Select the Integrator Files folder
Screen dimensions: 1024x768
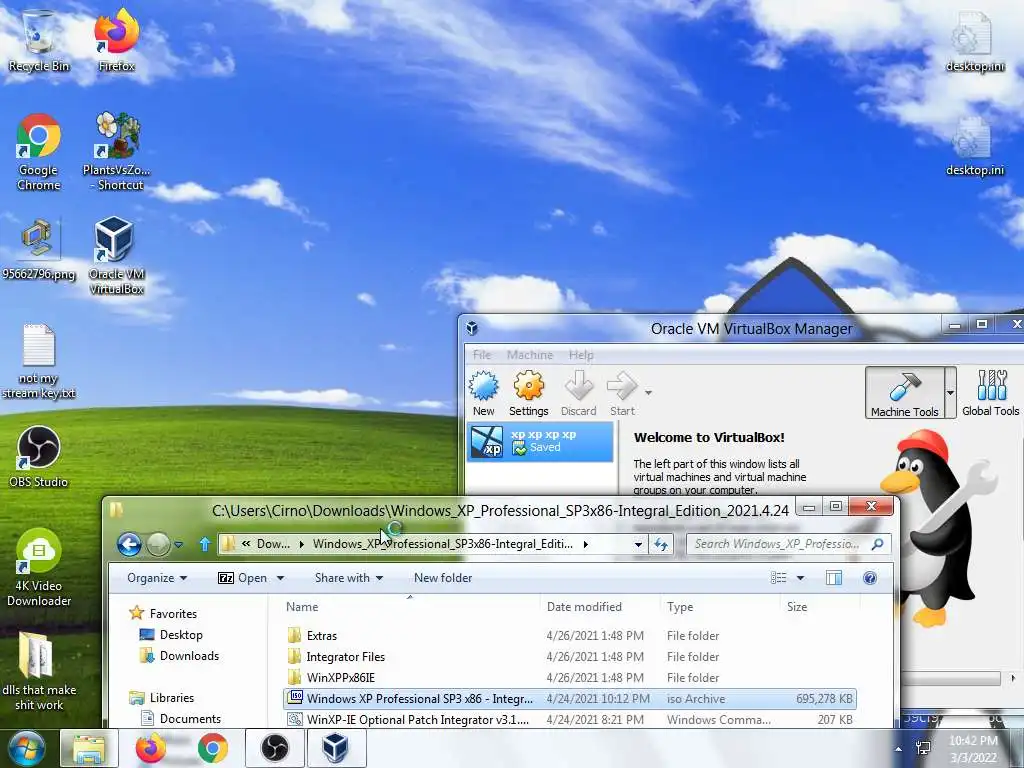pos(569,656)
